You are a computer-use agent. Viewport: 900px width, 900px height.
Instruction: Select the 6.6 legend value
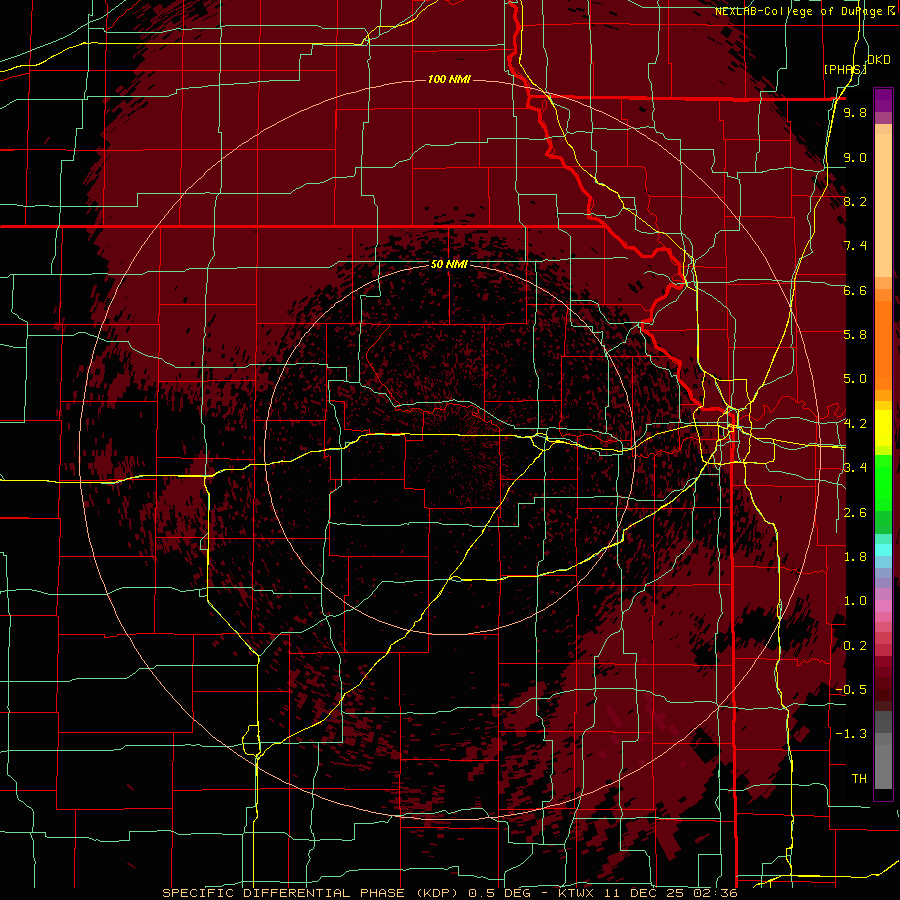tap(855, 290)
